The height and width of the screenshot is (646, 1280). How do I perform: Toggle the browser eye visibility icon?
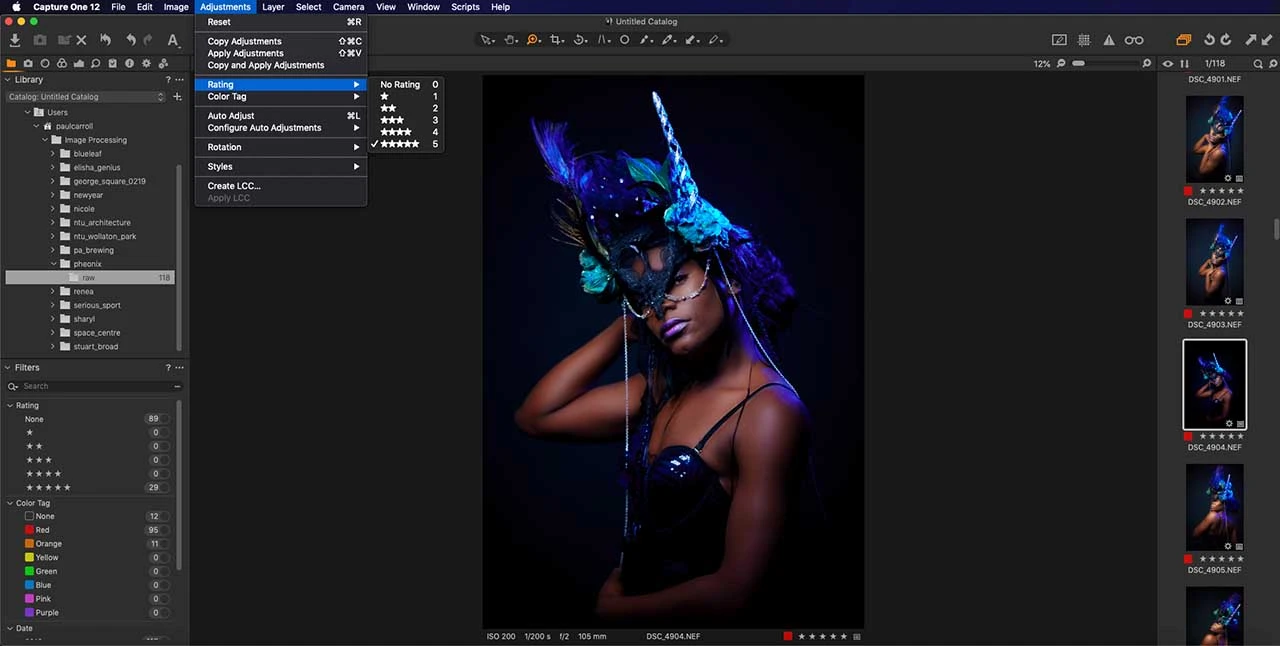click(1168, 63)
